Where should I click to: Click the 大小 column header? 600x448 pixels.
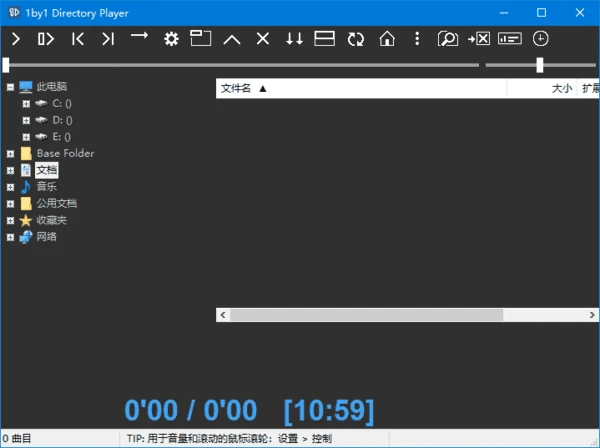click(x=561, y=88)
